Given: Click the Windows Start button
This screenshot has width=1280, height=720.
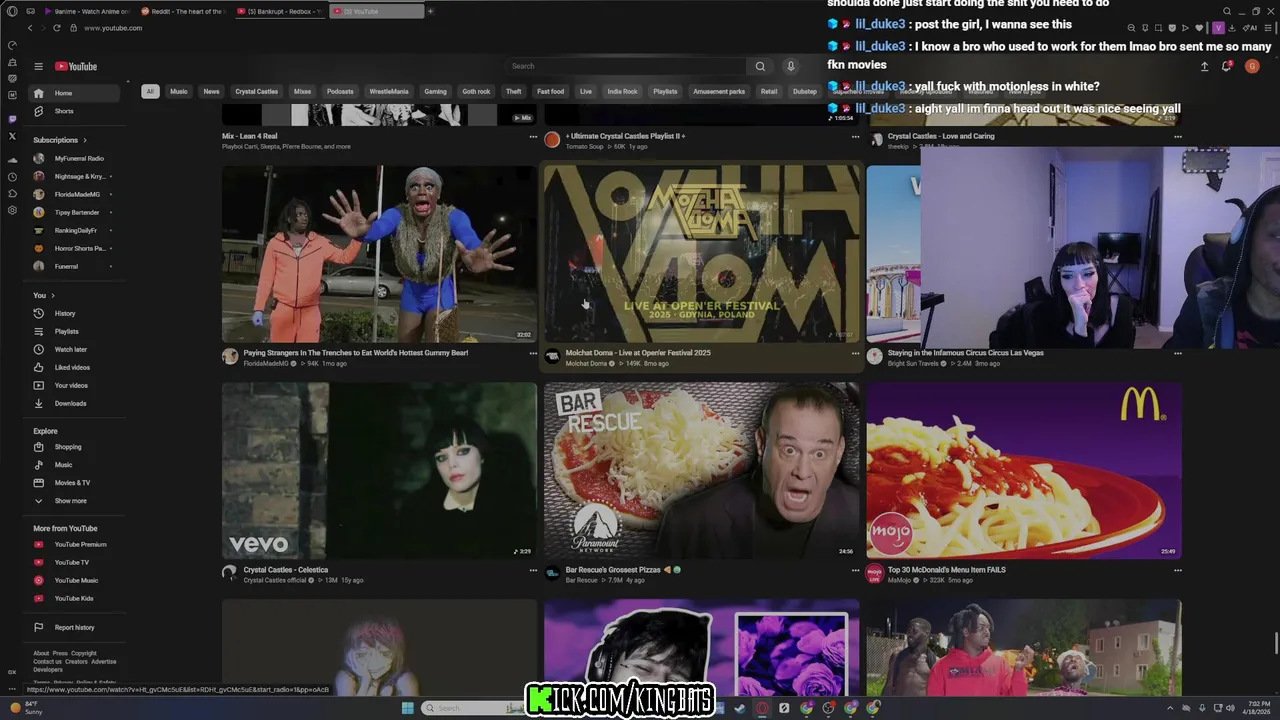Looking at the screenshot, I should (x=407, y=708).
